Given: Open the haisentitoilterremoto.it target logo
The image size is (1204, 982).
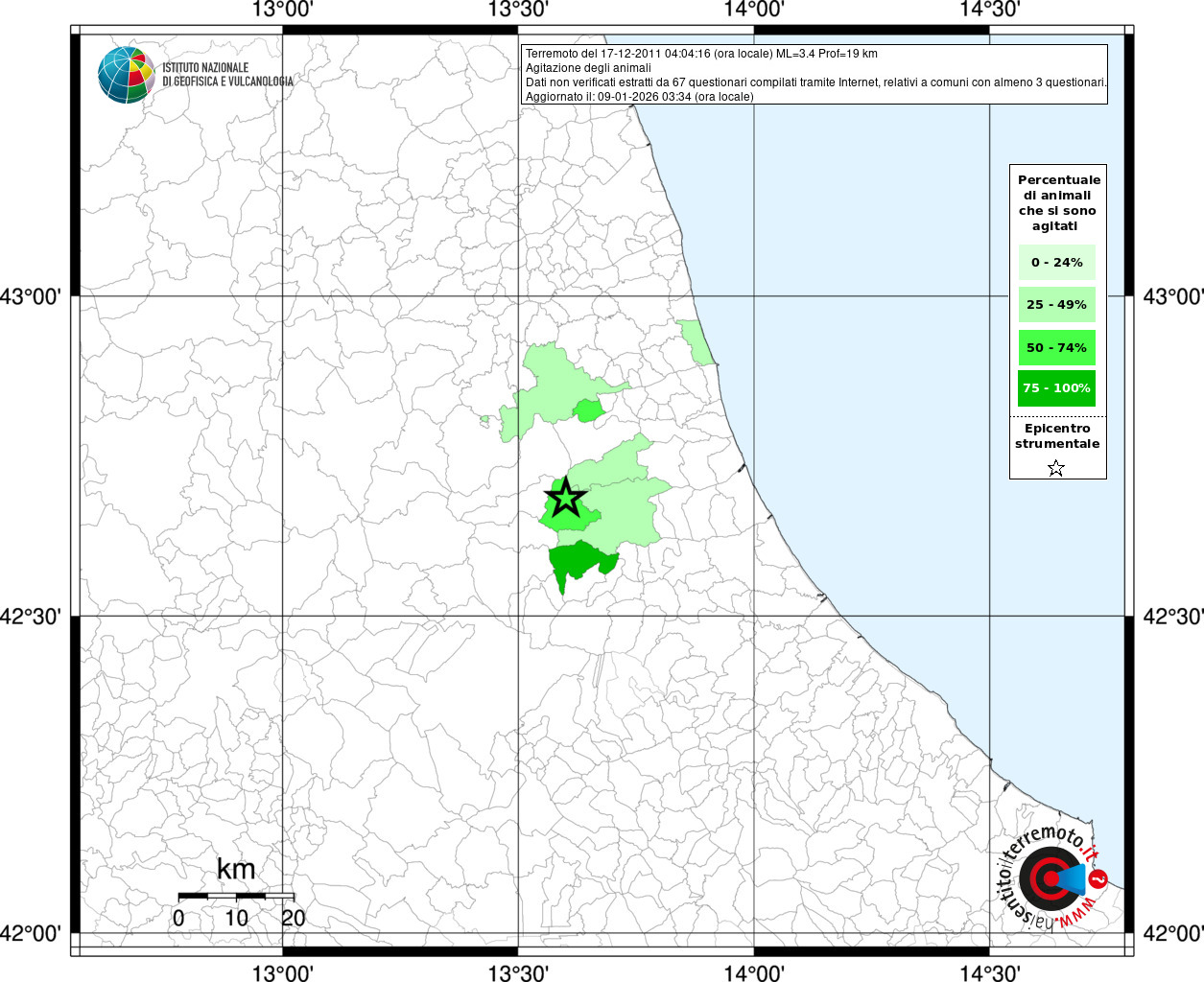Looking at the screenshot, I should (1049, 878).
